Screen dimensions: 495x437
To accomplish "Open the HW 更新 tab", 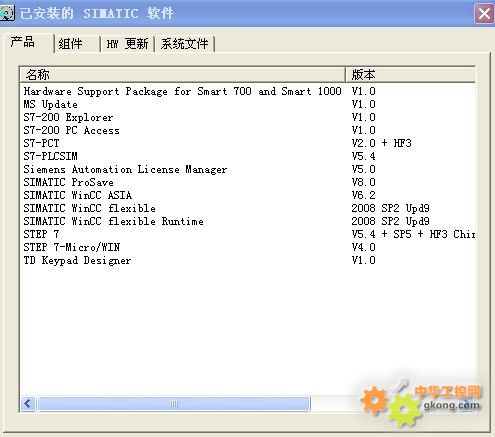I will point(127,44).
